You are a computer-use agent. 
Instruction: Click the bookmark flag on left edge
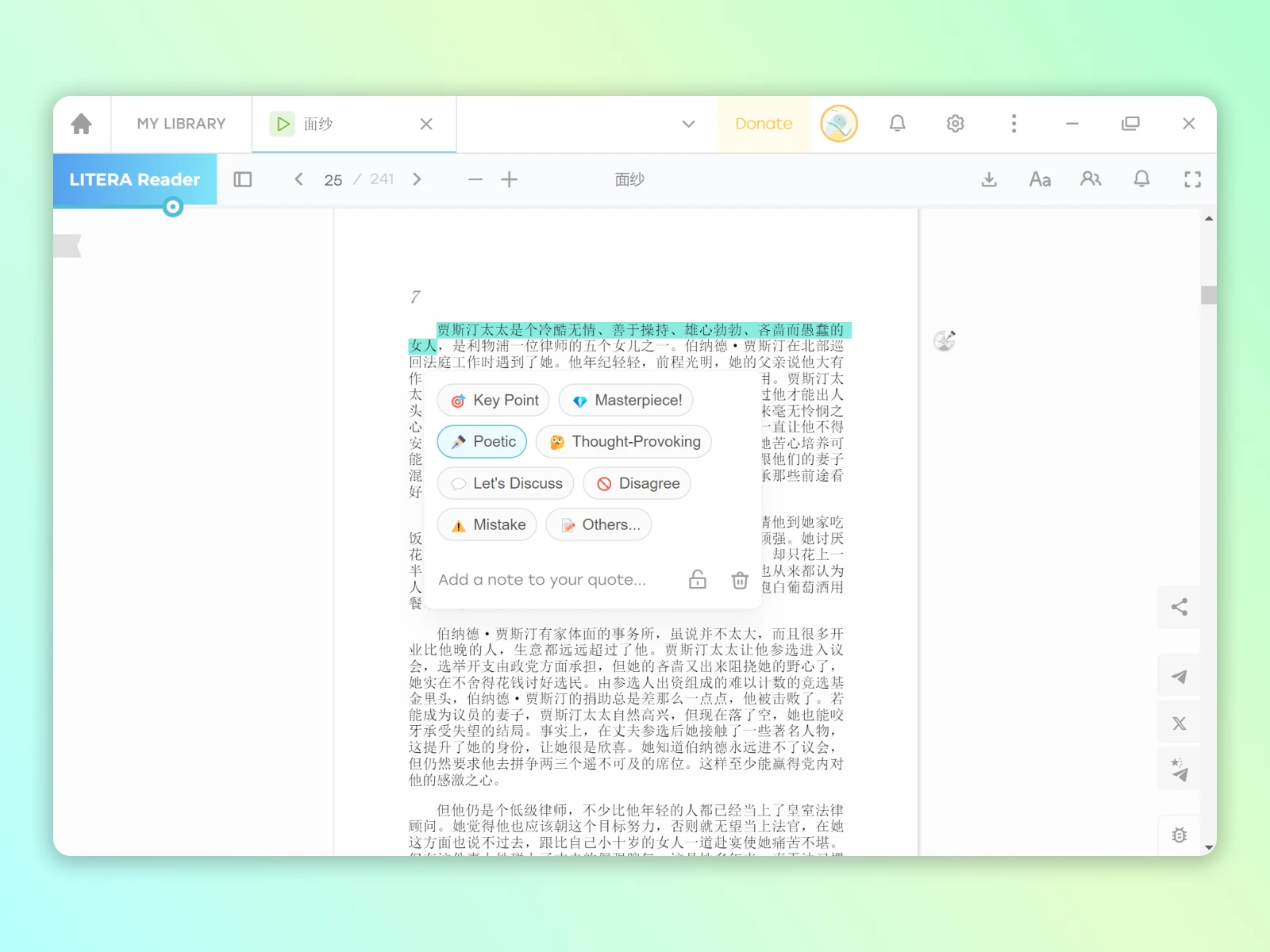coord(67,246)
